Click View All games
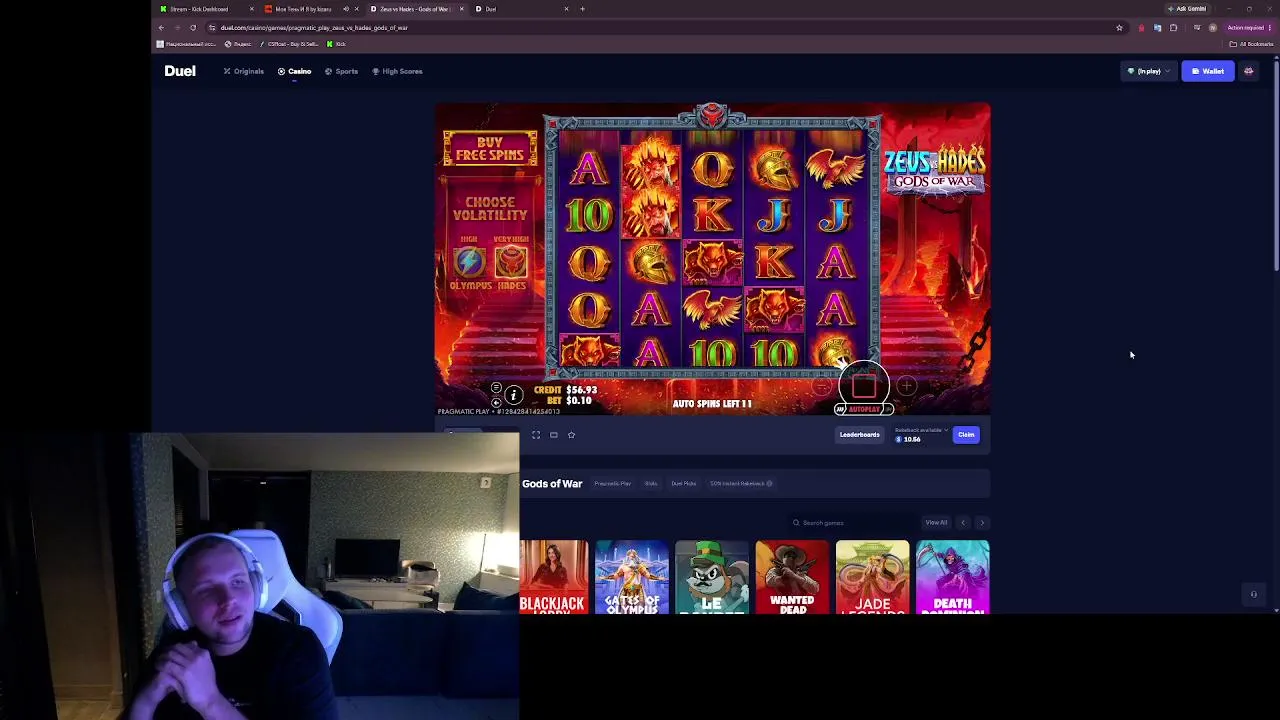 pyautogui.click(x=936, y=523)
